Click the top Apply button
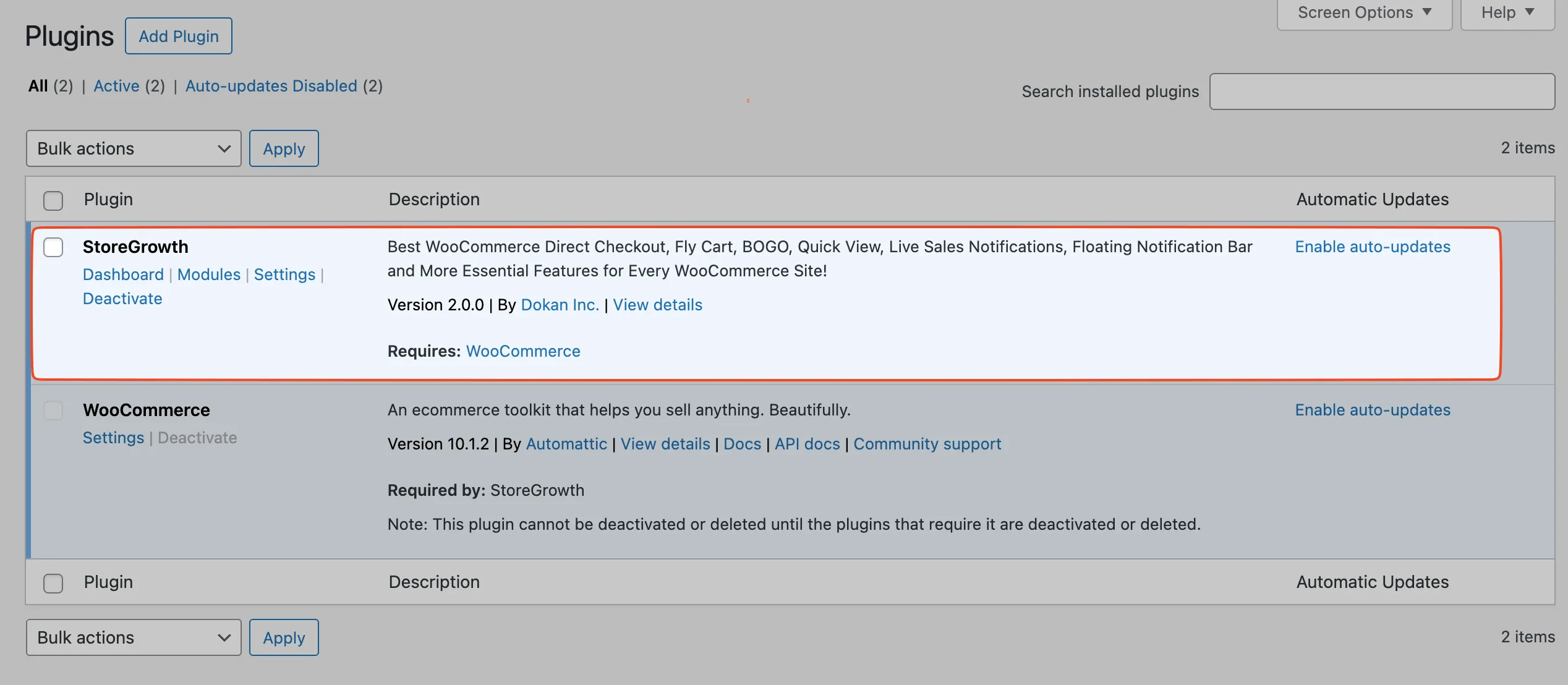 coord(284,148)
